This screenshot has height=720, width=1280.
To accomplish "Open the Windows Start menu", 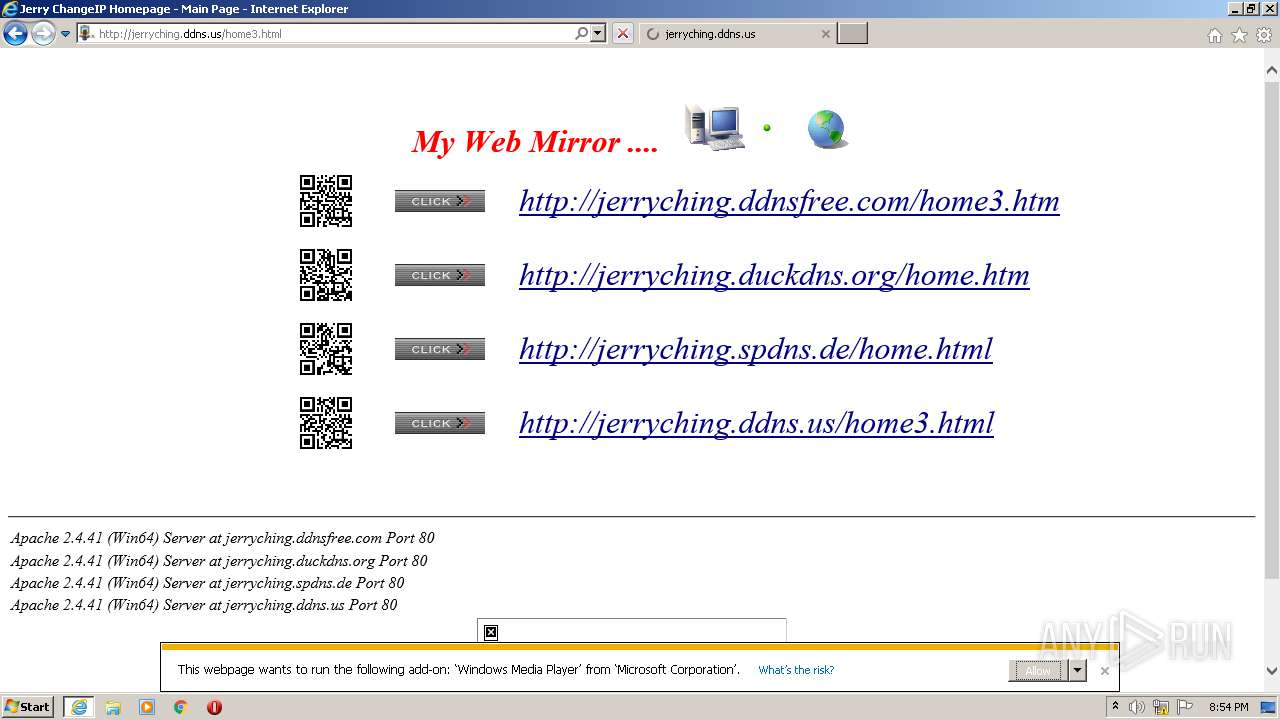I will pos(28,707).
